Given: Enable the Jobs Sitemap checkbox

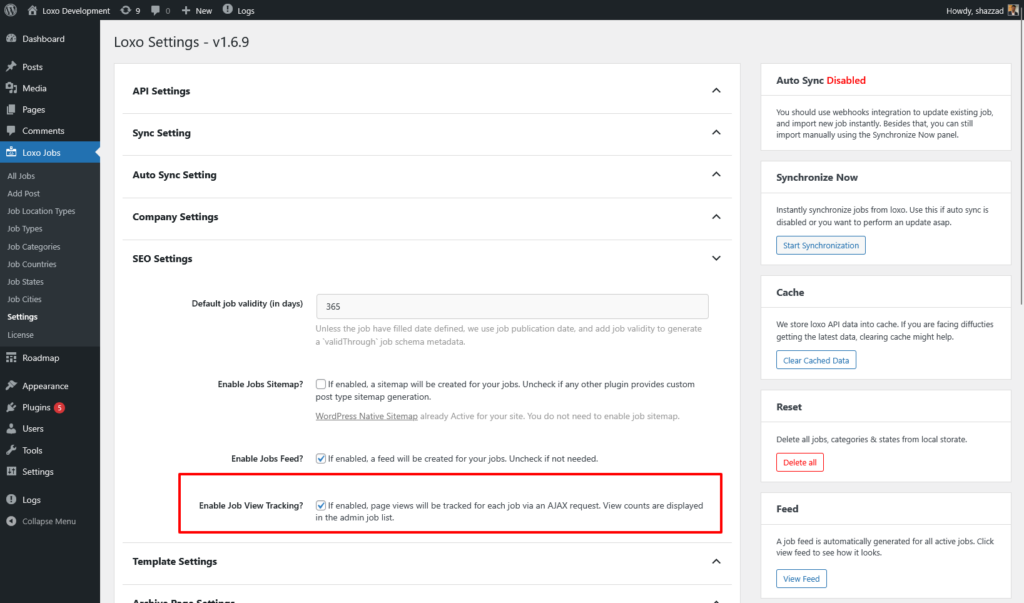Looking at the screenshot, I should coord(321,384).
